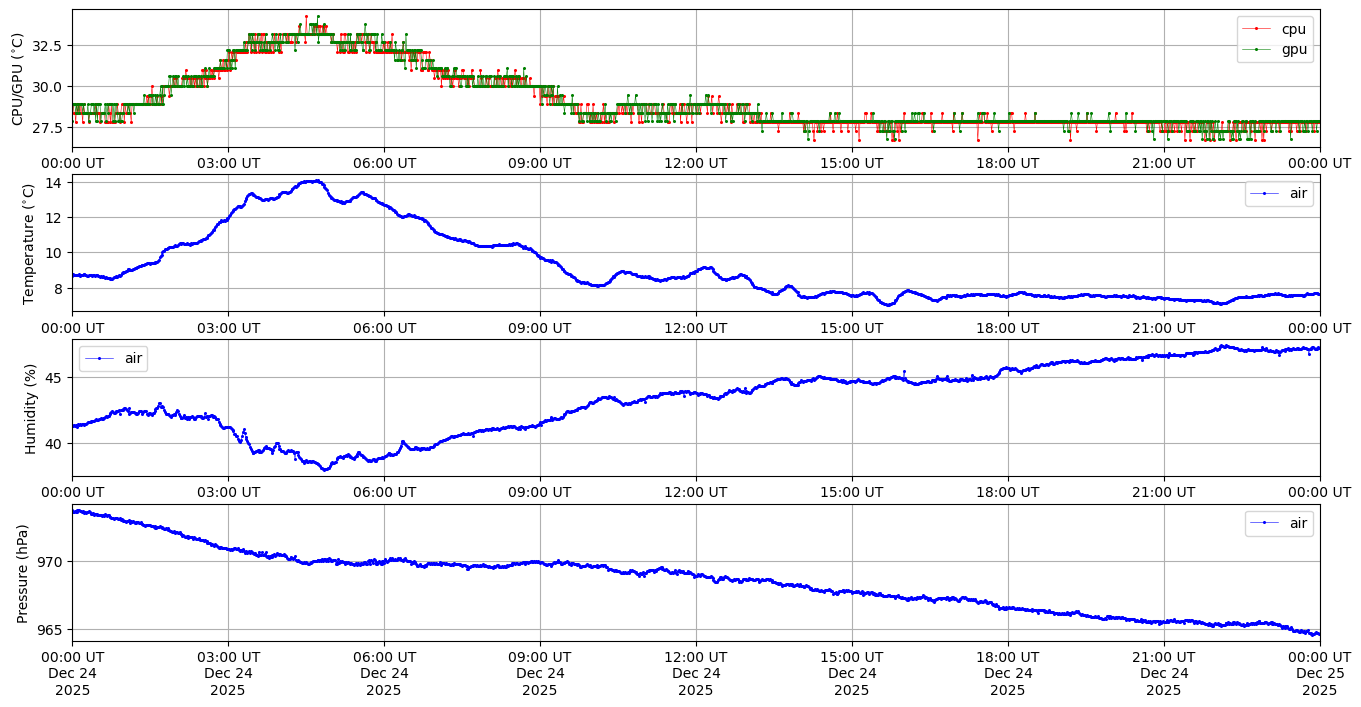Screen dimensions: 1361x707
Task: Select the Pressure (hPa) y-axis label
Action: pos(22,572)
